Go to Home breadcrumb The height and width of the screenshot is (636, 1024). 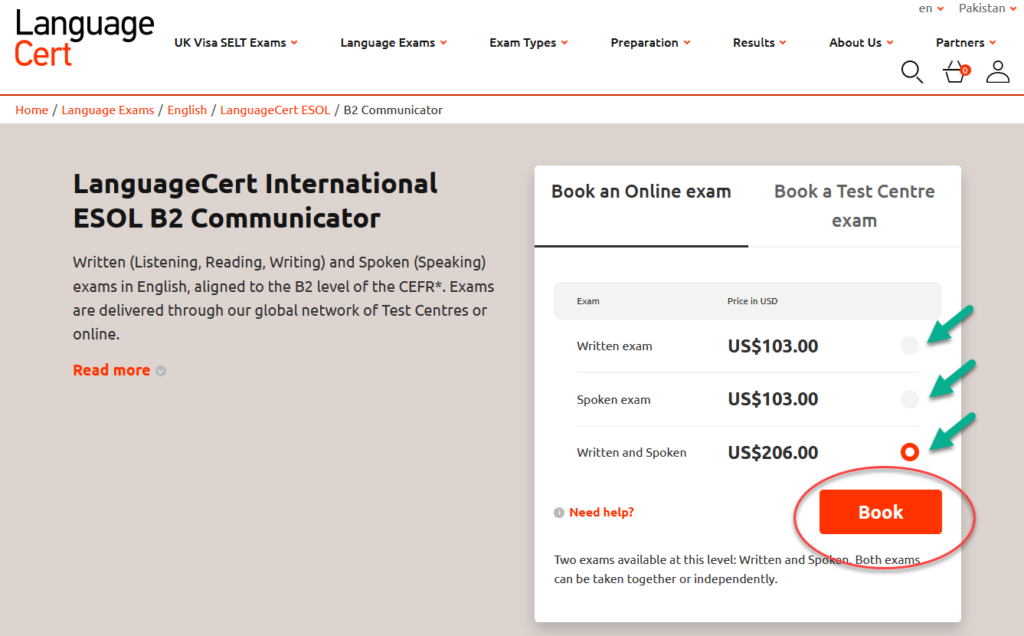coord(31,110)
